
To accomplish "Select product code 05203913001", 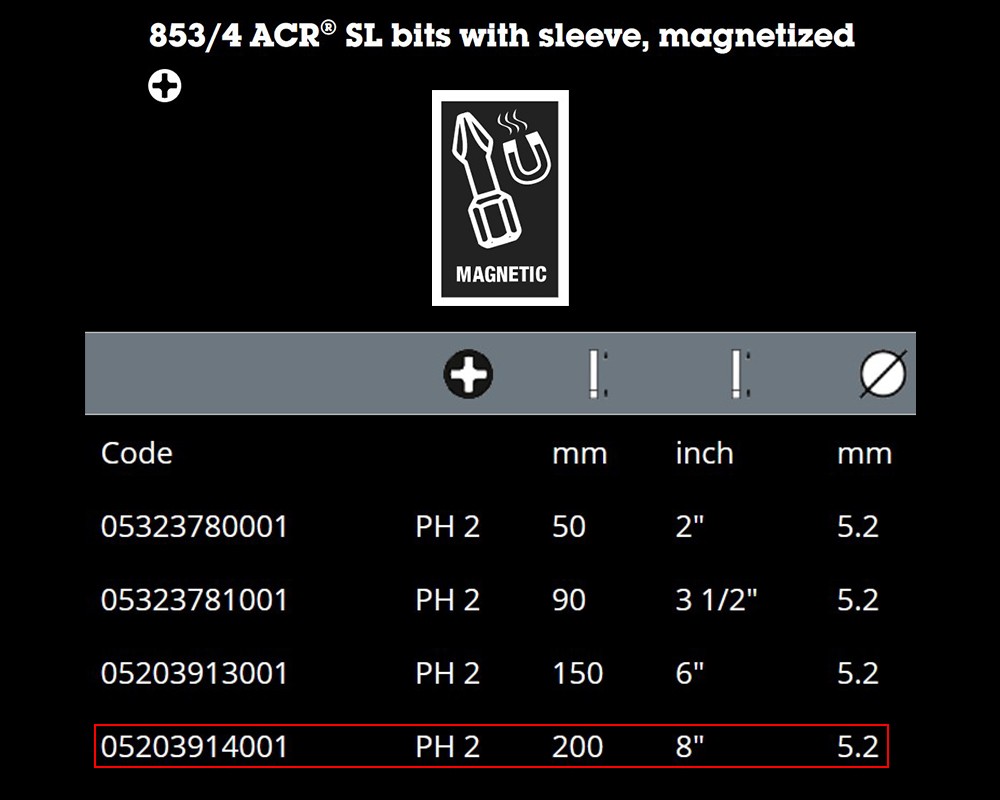I will coord(194,674).
